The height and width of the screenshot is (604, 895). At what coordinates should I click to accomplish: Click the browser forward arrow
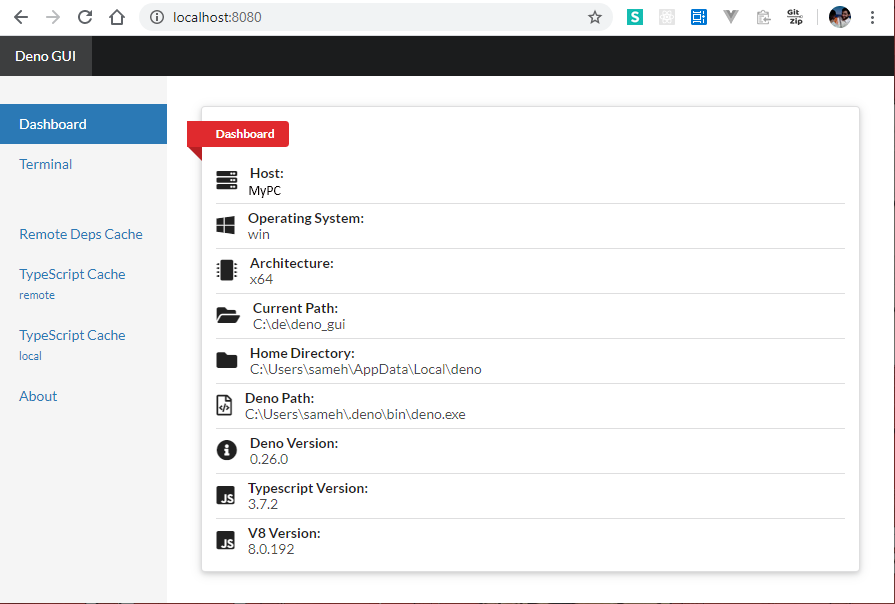pyautogui.click(x=53, y=17)
